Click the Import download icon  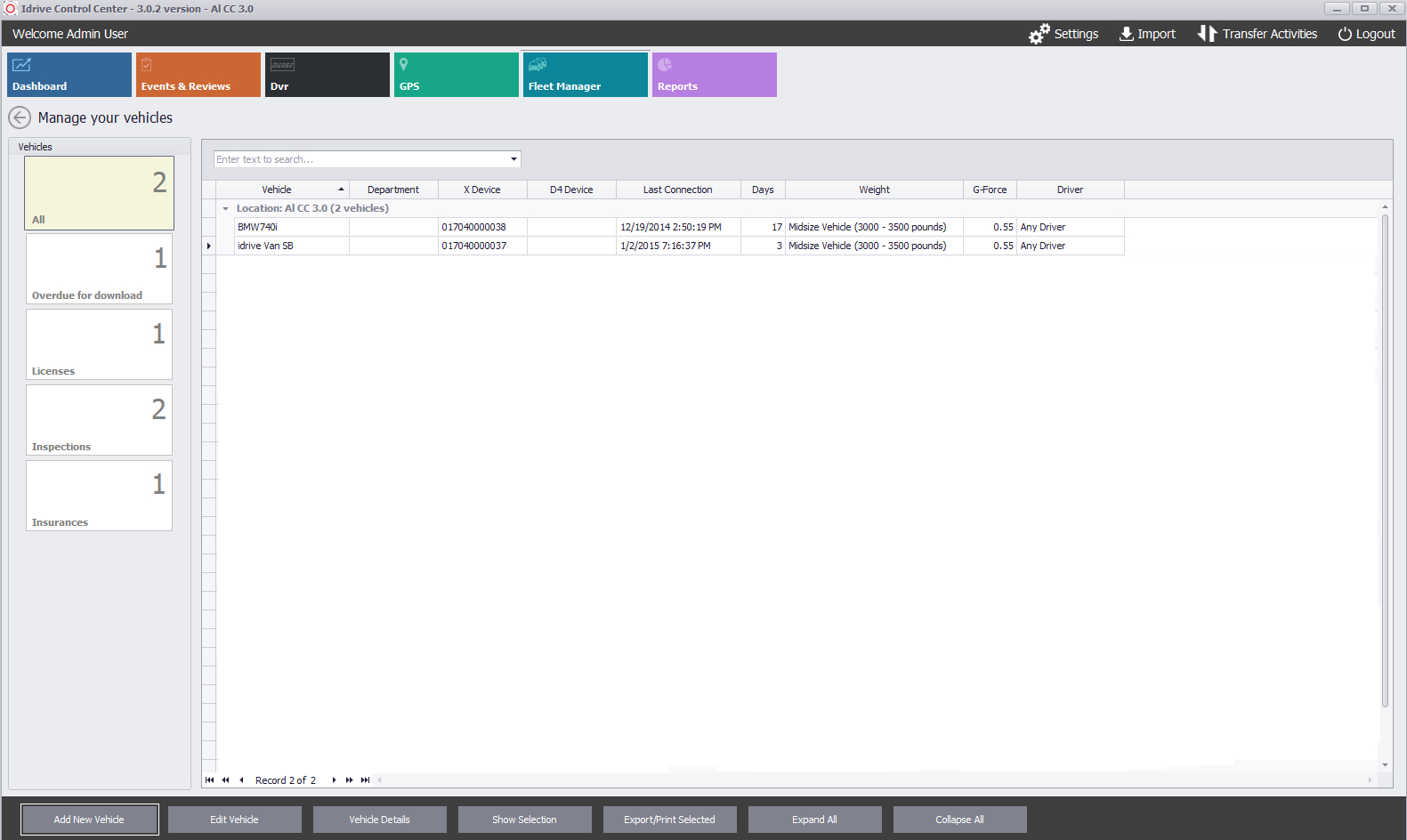pyautogui.click(x=1126, y=34)
